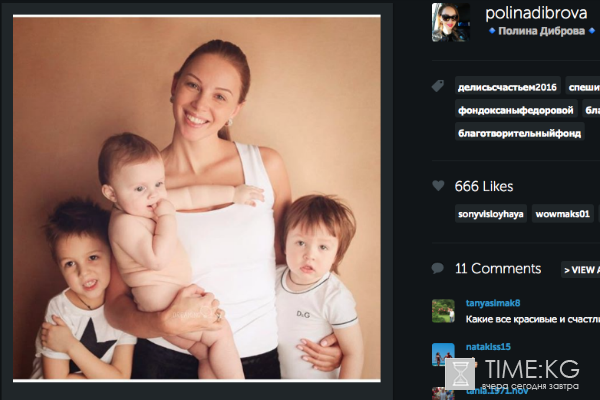The image size is (600, 400).
Task: Open the фондоксаныфедоровой hashtag
Action: pyautogui.click(x=515, y=110)
